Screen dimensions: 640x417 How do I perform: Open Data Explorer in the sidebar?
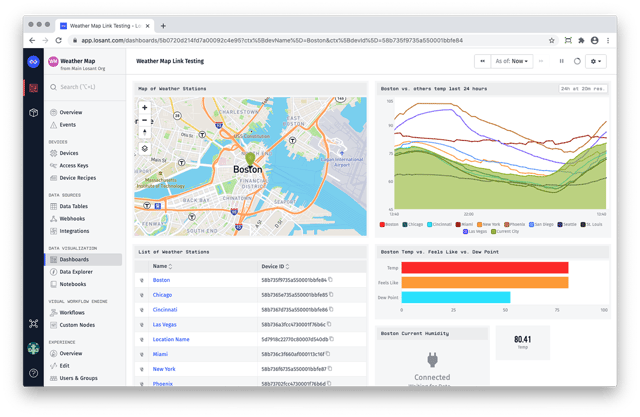[76, 272]
